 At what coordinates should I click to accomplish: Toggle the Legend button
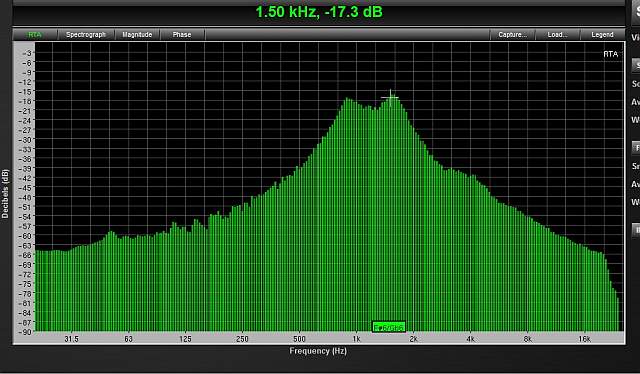tap(602, 35)
